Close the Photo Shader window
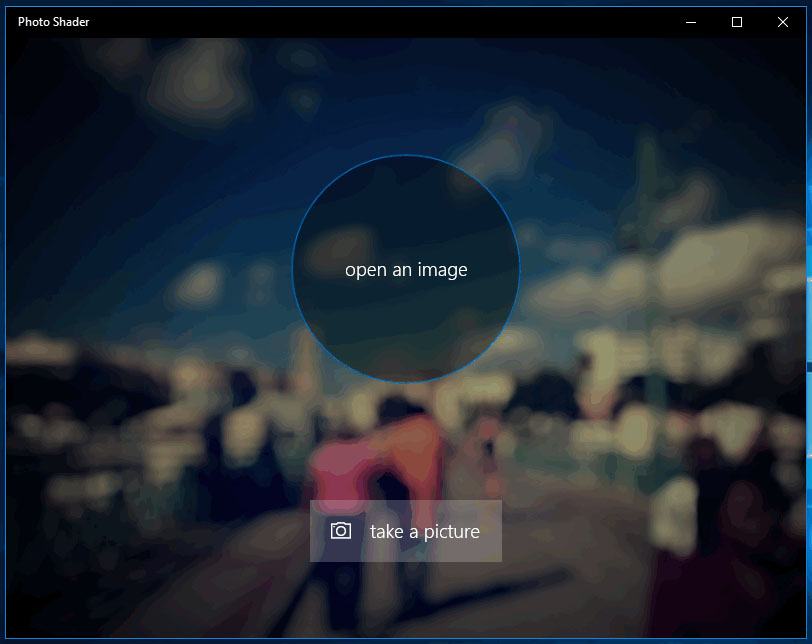The width and height of the screenshot is (812, 644). coord(783,22)
